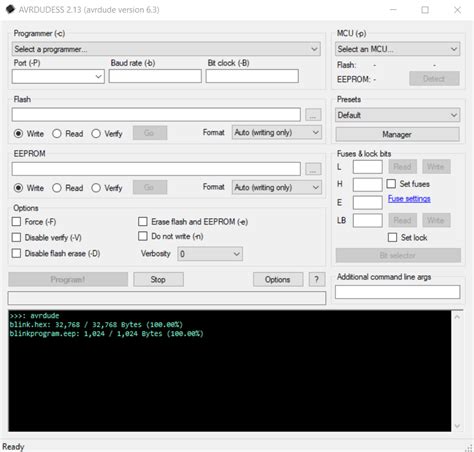Click the lock bits Read button
The height and width of the screenshot is (452, 474).
(402, 220)
